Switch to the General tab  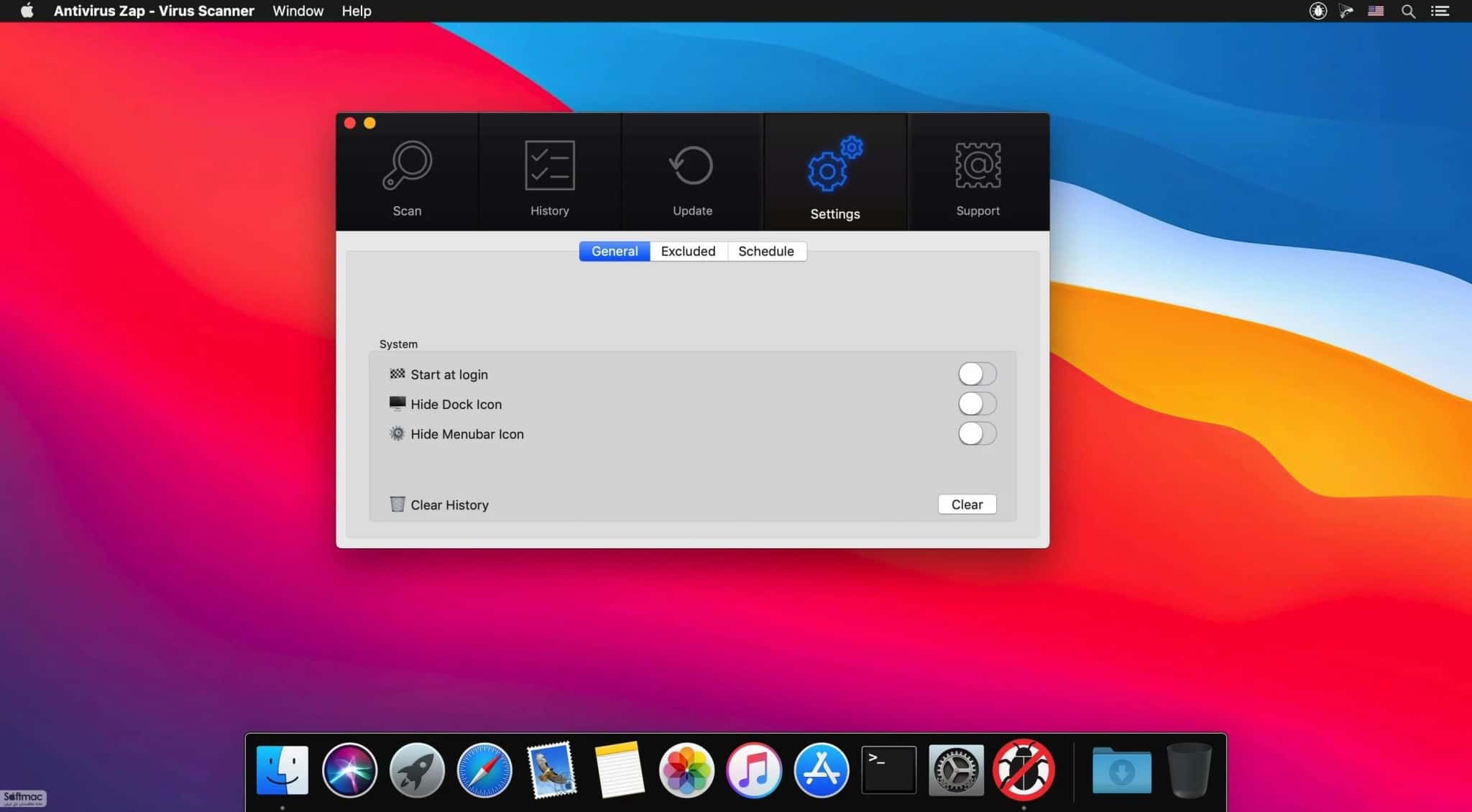pos(615,251)
